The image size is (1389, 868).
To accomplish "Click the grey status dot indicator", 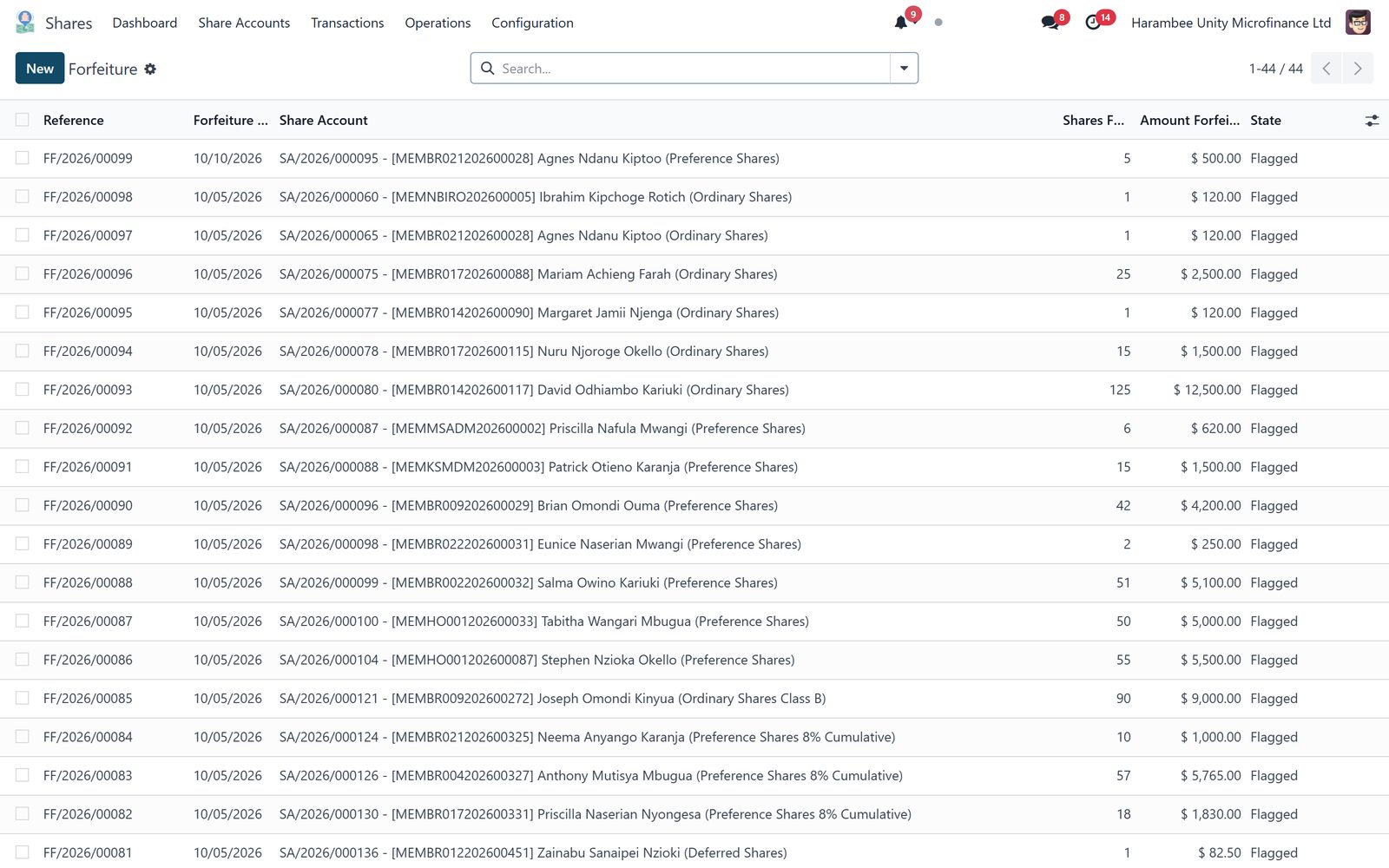I will pos(938,23).
